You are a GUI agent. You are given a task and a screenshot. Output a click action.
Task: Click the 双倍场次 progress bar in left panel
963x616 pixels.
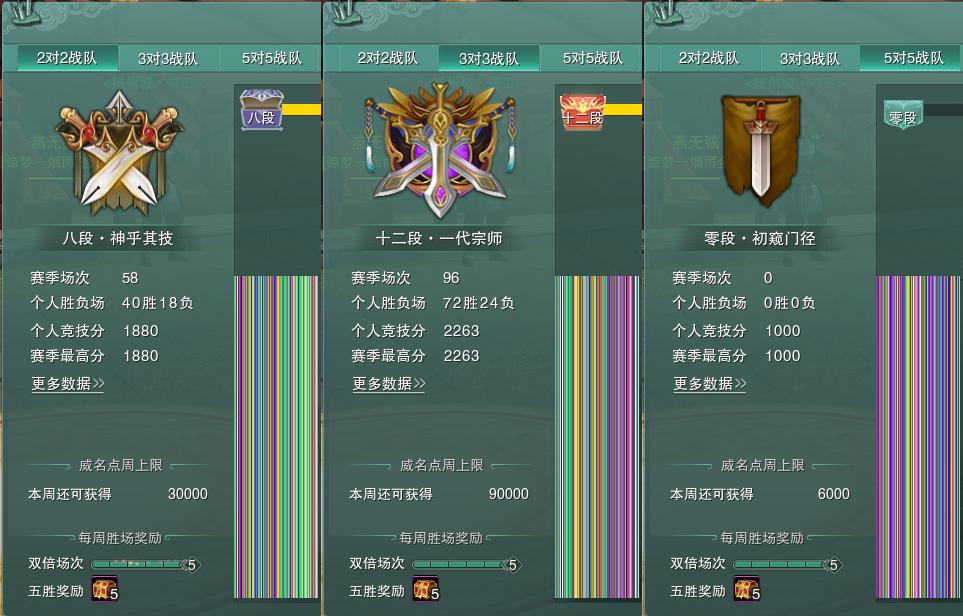[x=146, y=564]
